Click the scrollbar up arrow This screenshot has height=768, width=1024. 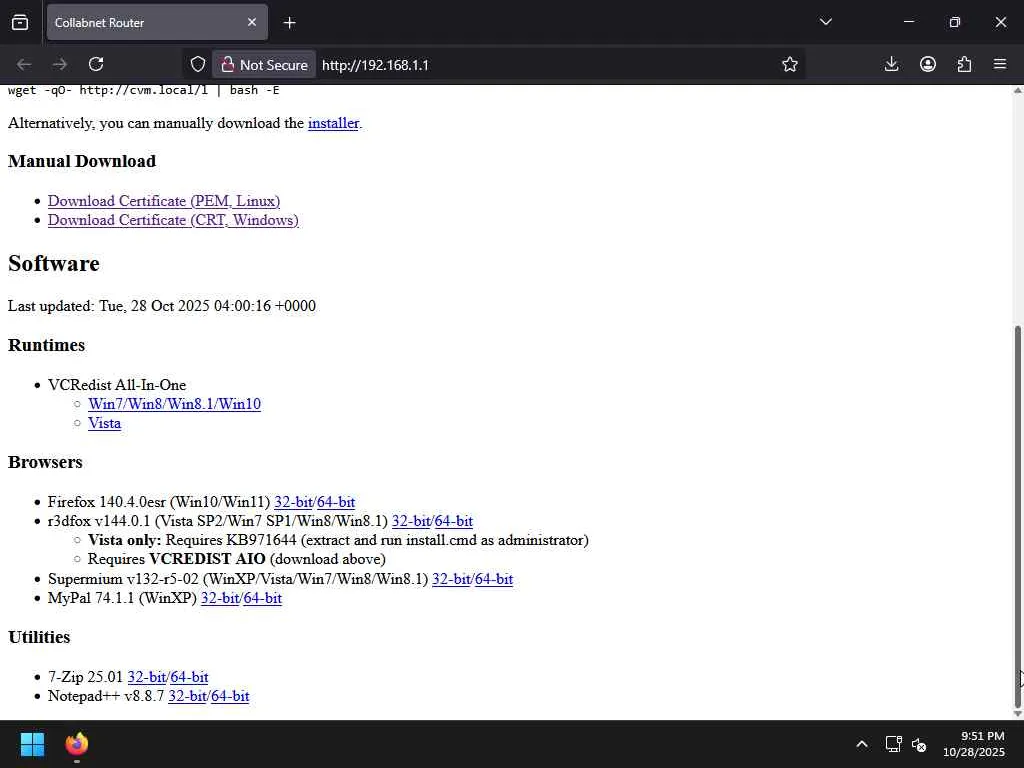pos(1017,90)
